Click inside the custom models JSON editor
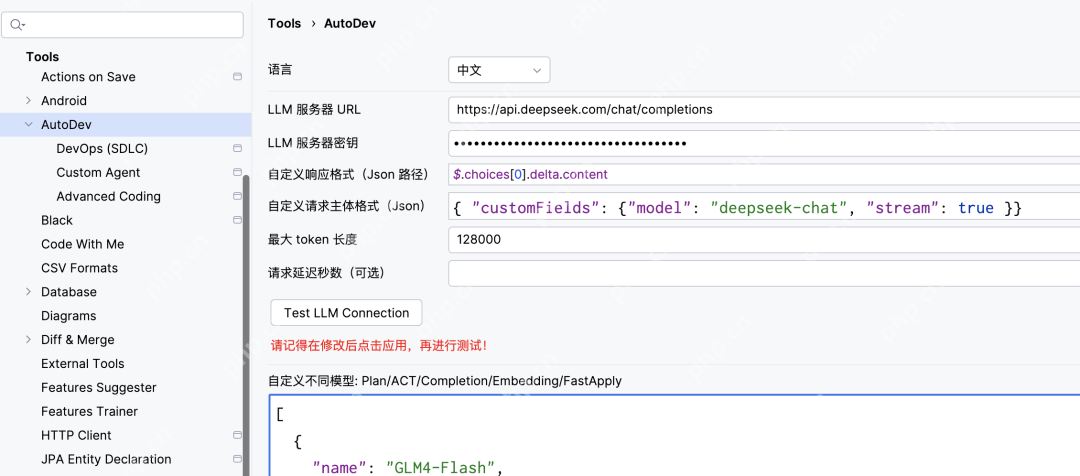The width and height of the screenshot is (1080, 476). click(x=674, y=435)
